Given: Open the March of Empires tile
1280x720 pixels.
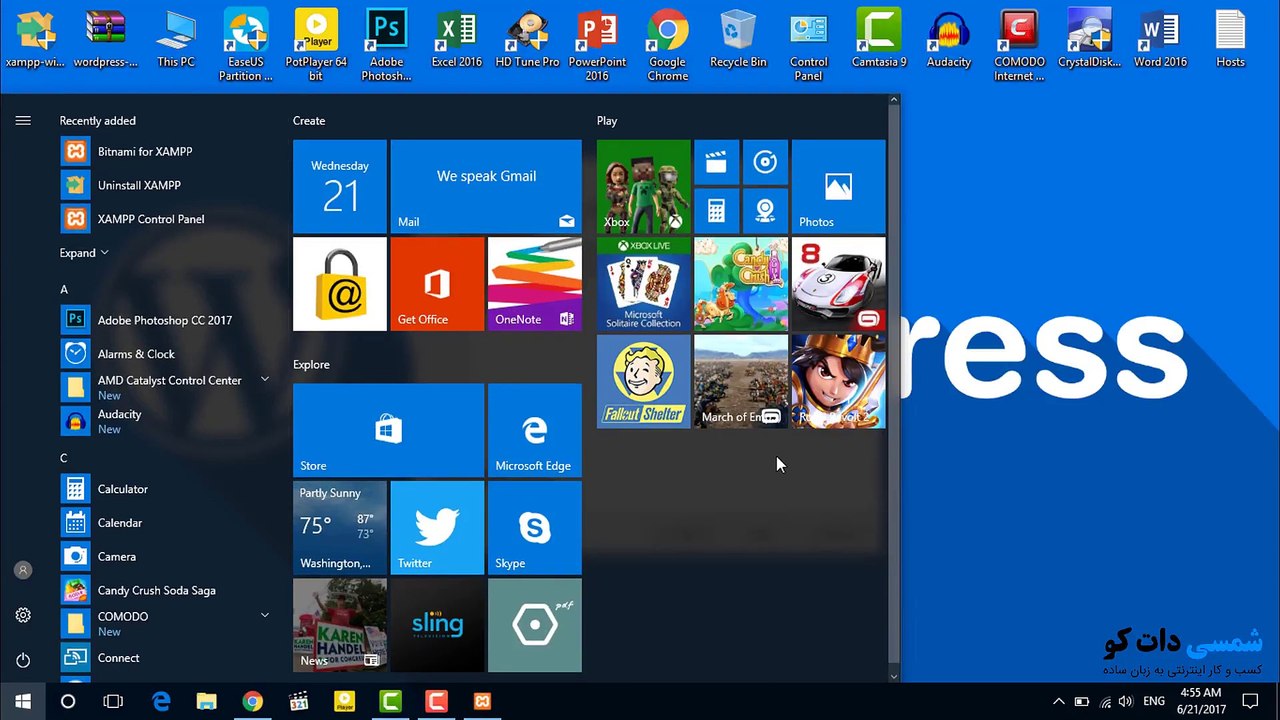Looking at the screenshot, I should [741, 381].
